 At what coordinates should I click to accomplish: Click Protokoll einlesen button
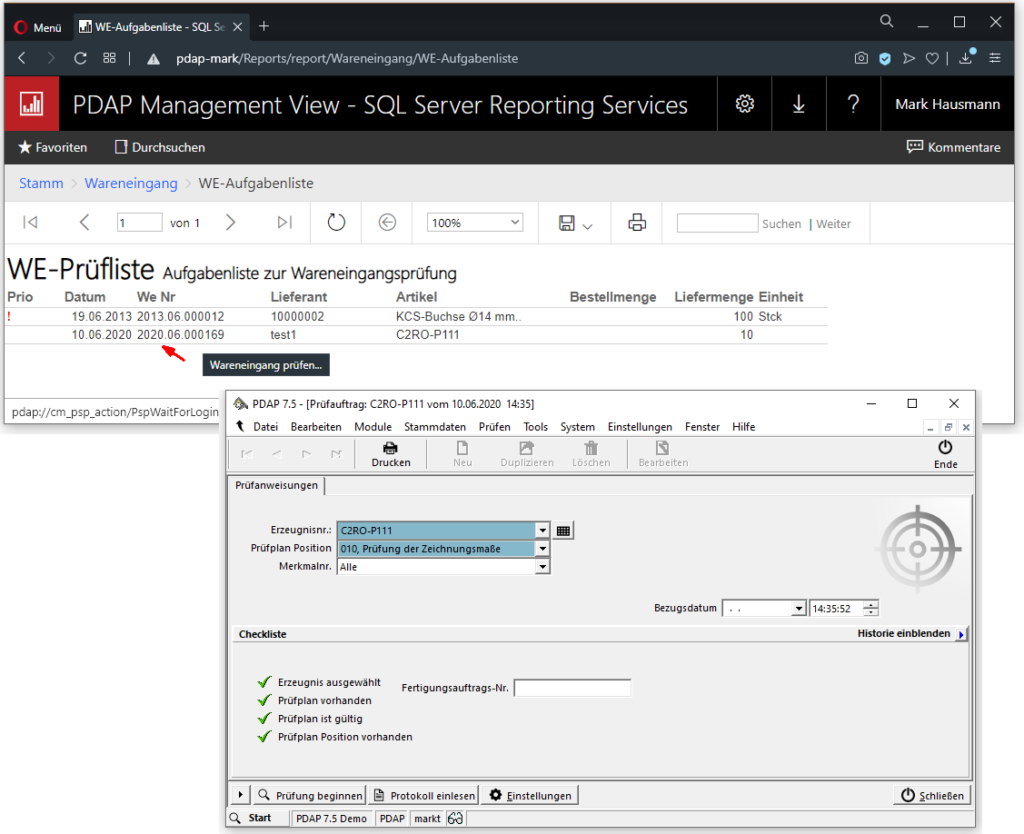click(424, 795)
